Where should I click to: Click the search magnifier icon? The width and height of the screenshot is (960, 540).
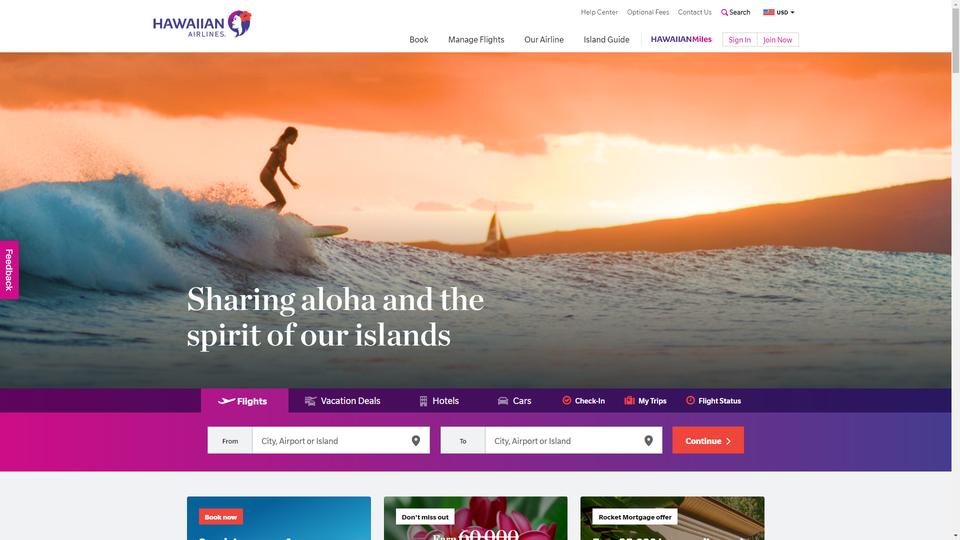pyautogui.click(x=724, y=12)
